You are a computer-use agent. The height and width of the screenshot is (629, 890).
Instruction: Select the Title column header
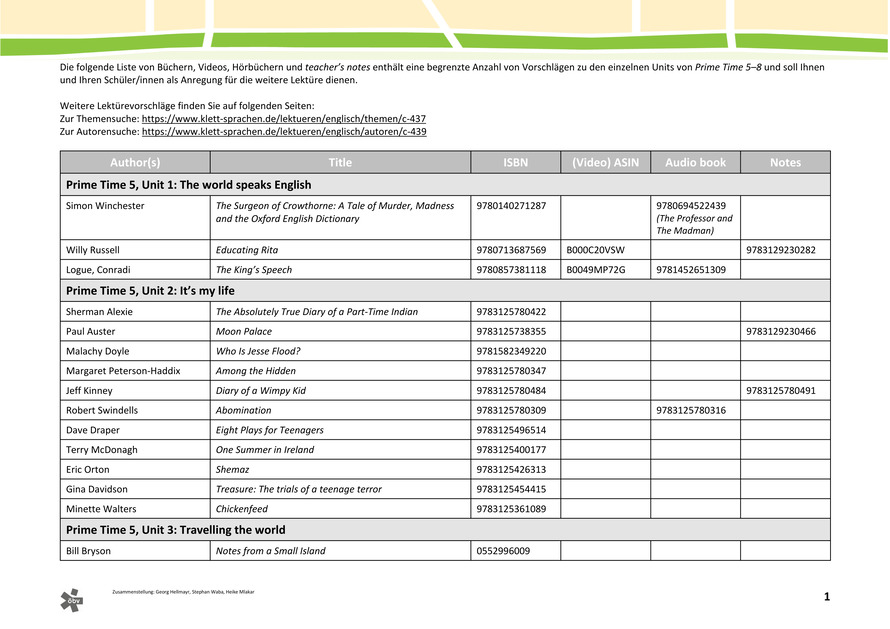[340, 162]
